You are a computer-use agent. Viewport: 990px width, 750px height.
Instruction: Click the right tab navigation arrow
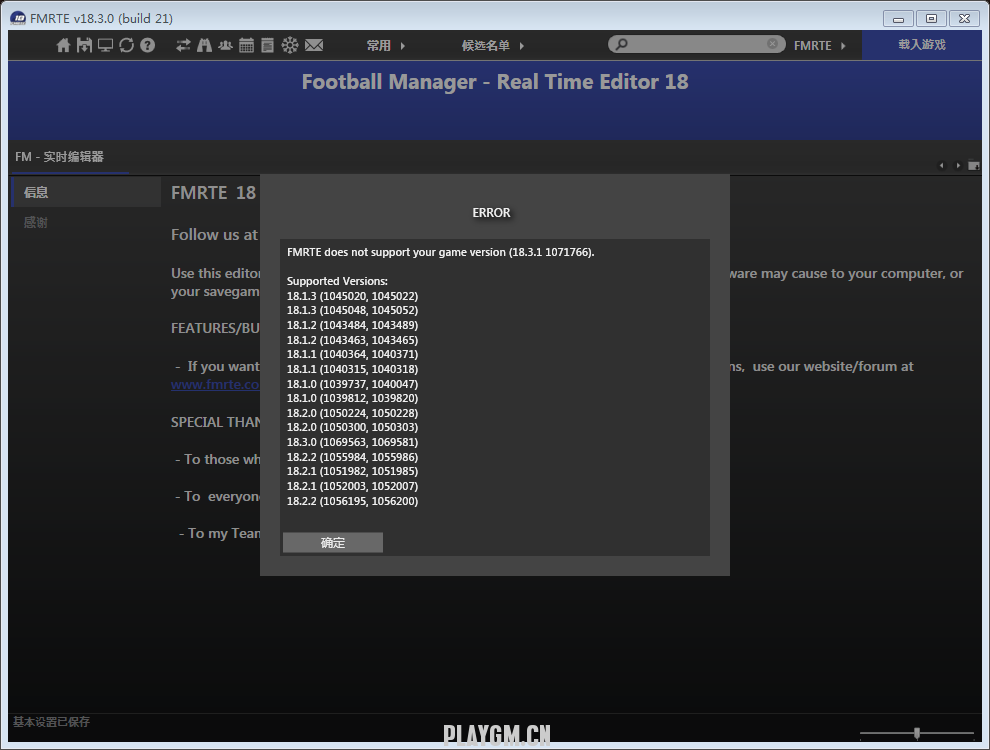pos(958,165)
